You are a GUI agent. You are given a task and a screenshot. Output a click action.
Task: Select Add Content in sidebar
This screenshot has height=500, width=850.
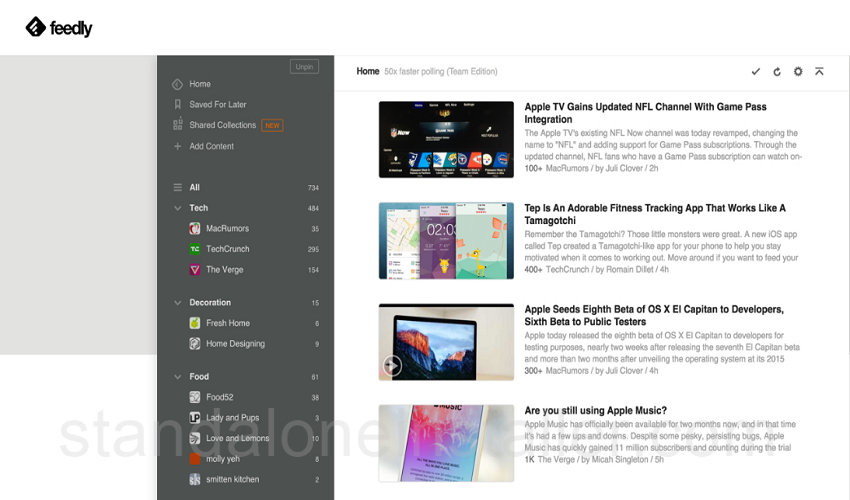pyautogui.click(x=211, y=146)
